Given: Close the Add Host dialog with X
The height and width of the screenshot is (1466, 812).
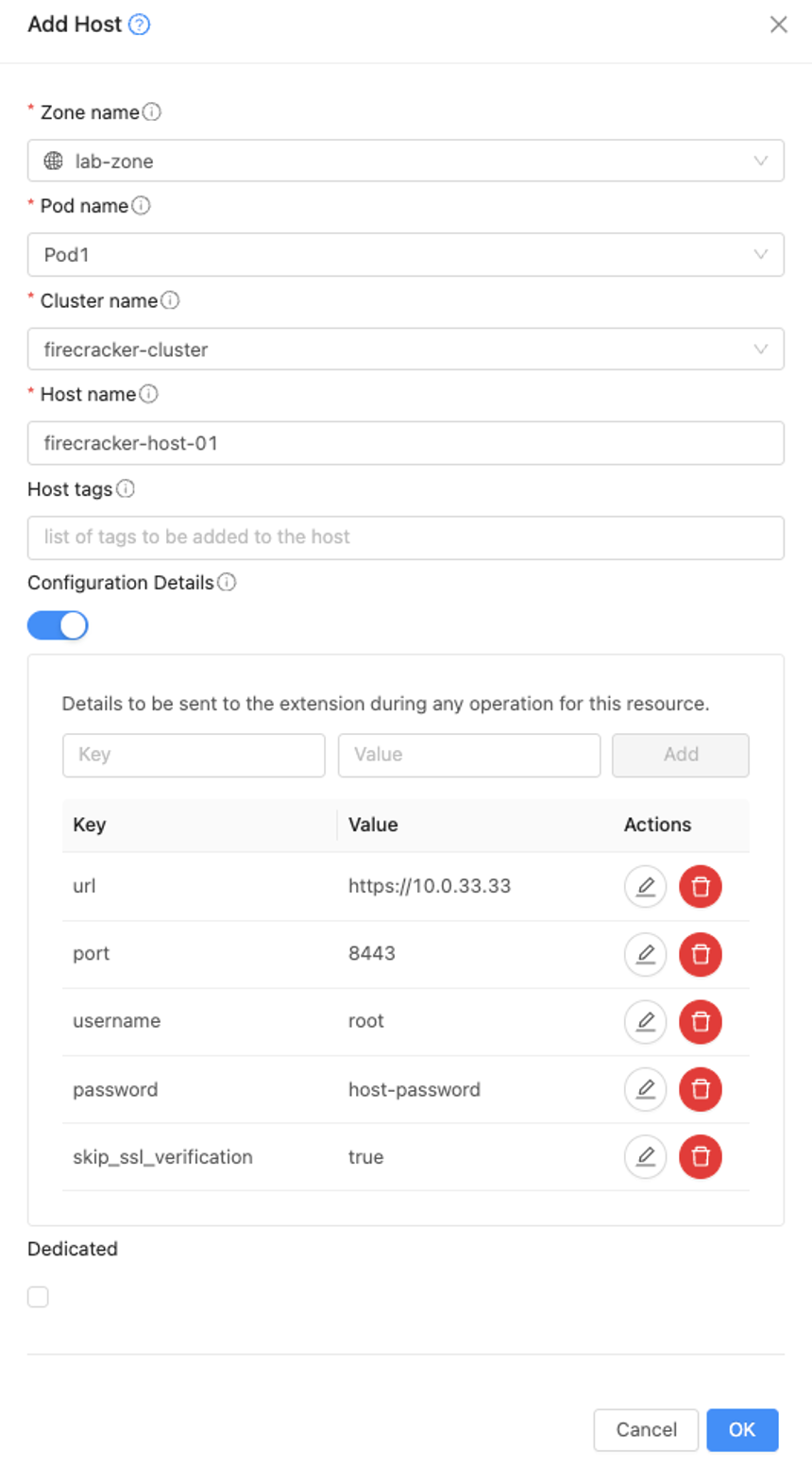Looking at the screenshot, I should [x=778, y=25].
